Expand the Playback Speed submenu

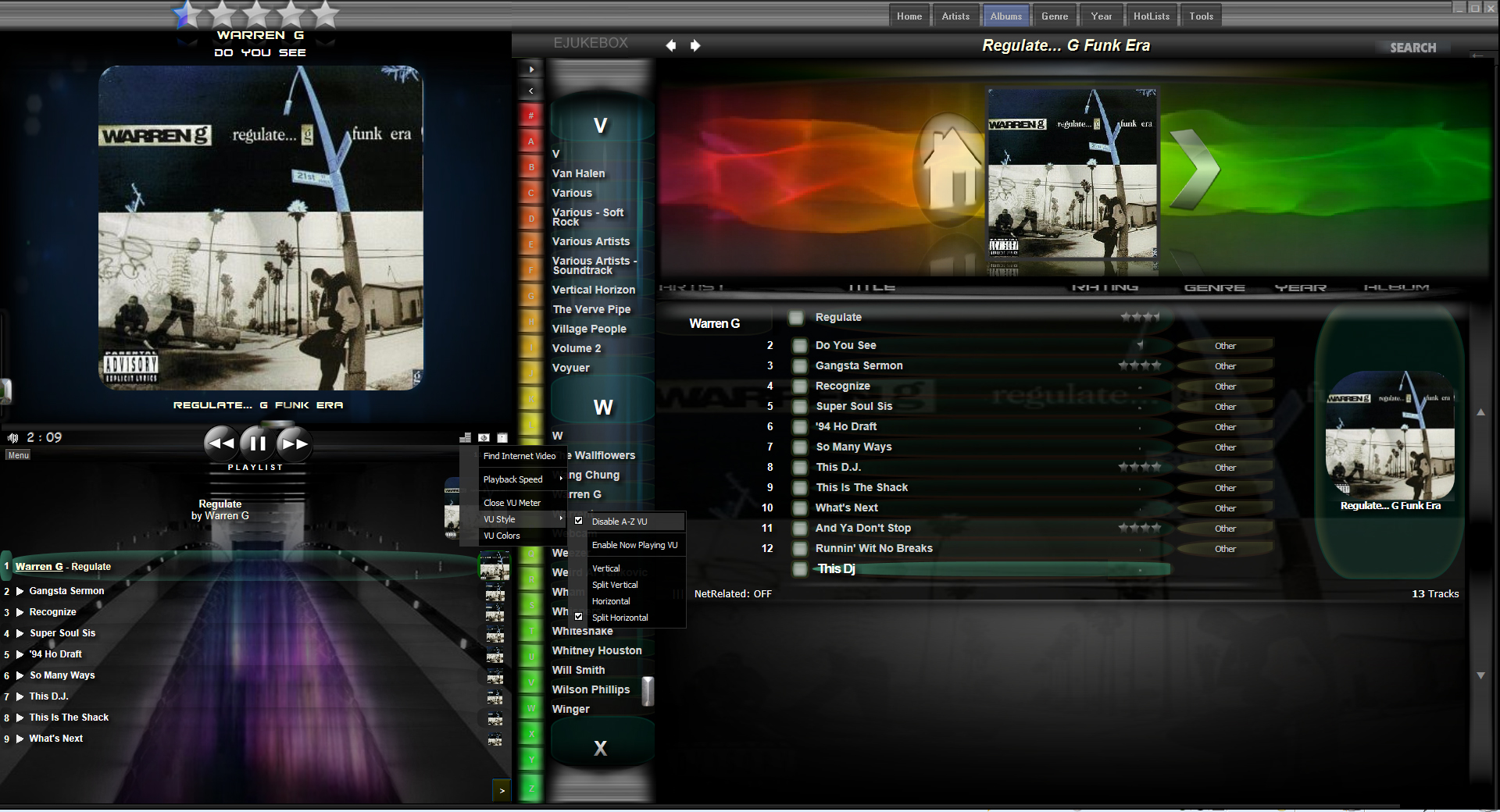pyautogui.click(x=522, y=479)
